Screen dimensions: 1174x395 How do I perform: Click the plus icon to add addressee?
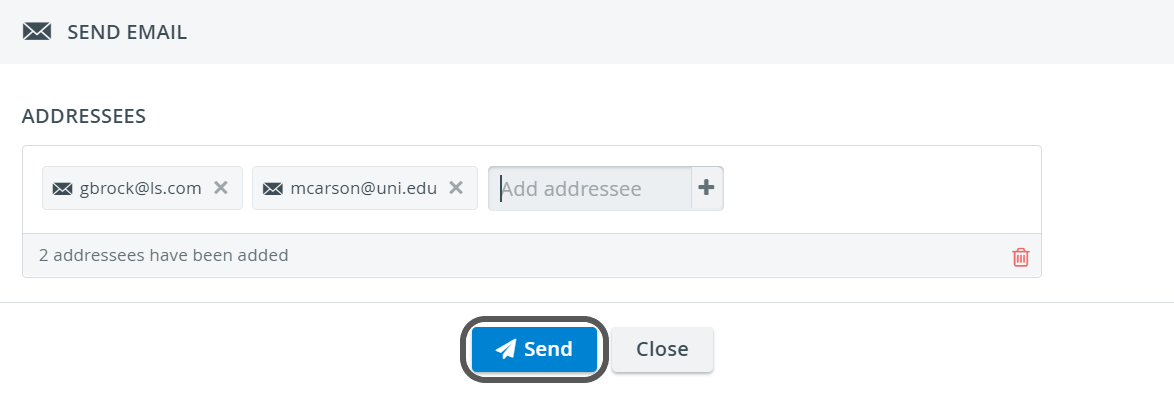[706, 188]
